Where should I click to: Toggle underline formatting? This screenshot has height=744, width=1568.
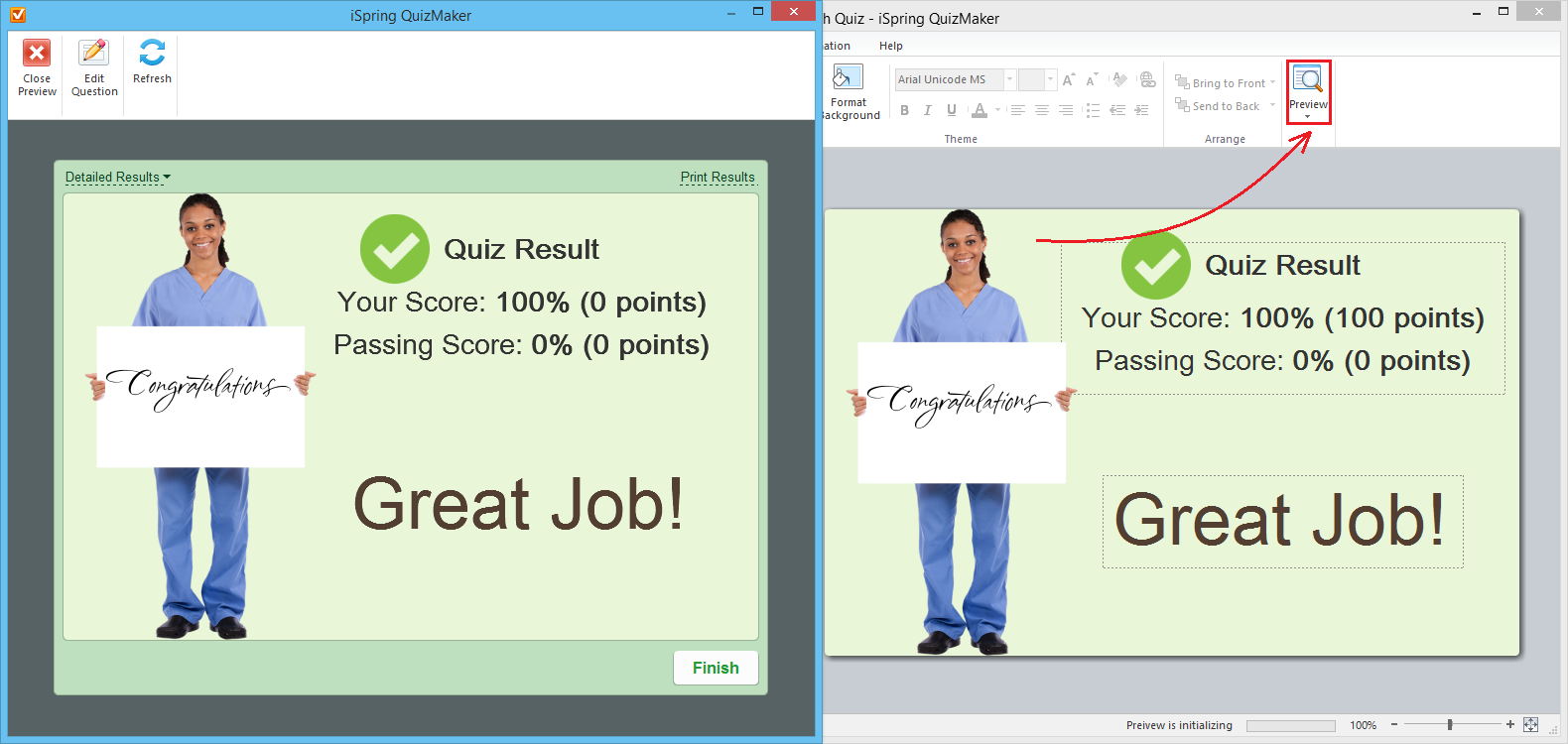click(952, 110)
